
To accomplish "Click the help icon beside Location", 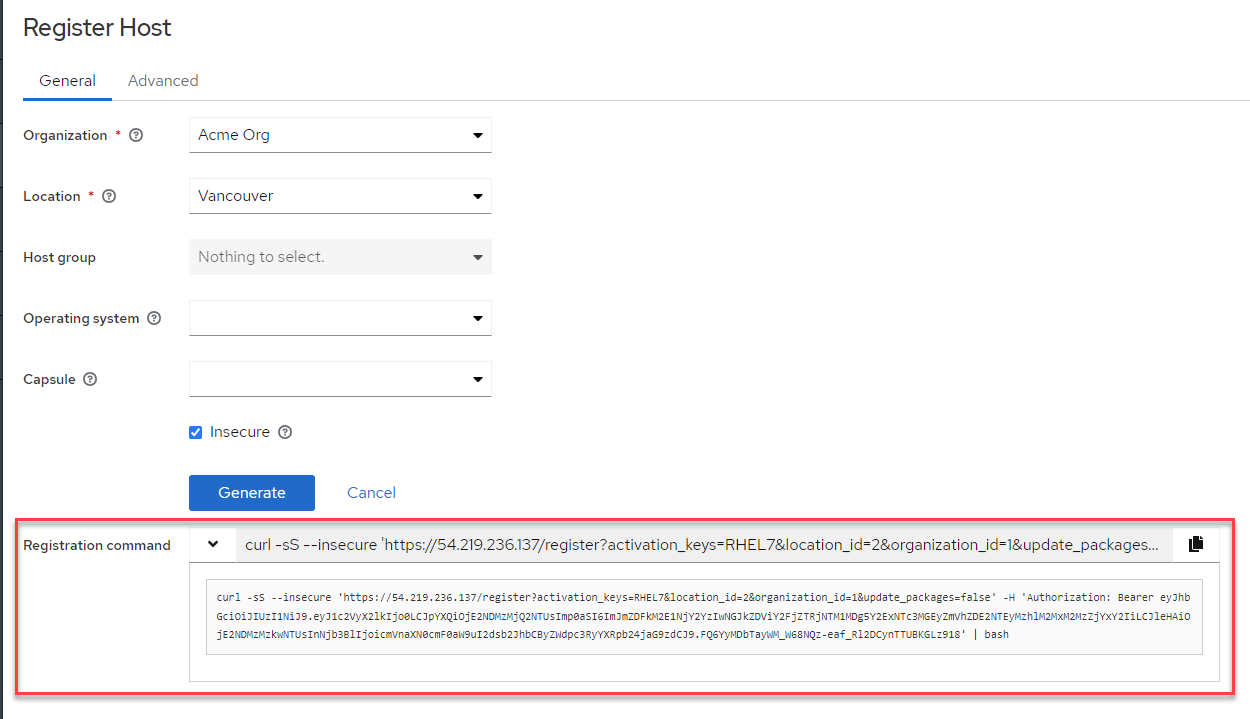I will pos(110,197).
